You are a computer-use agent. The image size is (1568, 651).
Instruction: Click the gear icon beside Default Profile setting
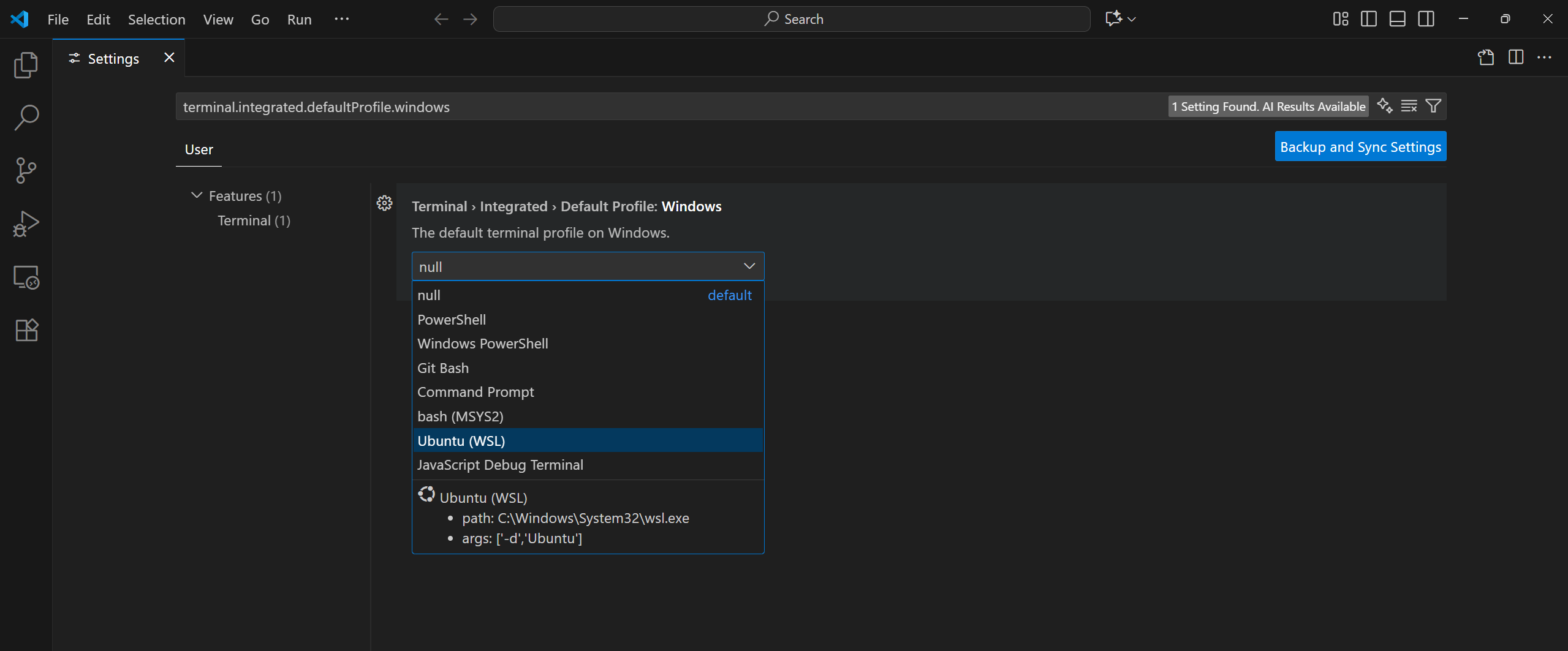pos(384,203)
